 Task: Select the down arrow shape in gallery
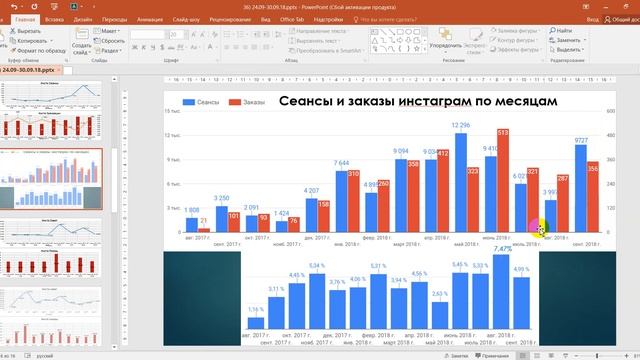point(408,40)
